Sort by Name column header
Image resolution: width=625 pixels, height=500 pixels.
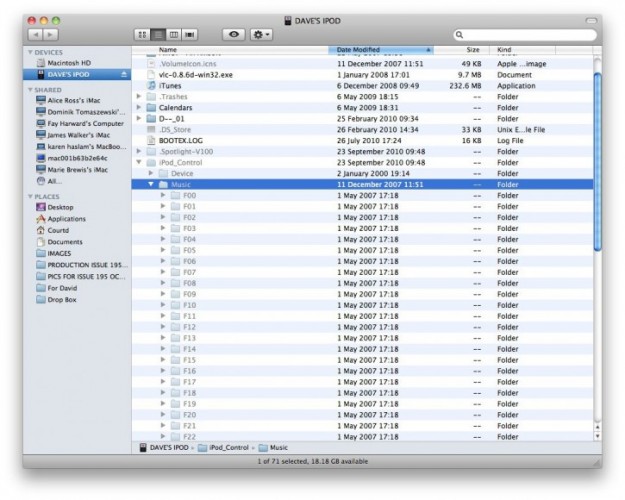(x=230, y=50)
